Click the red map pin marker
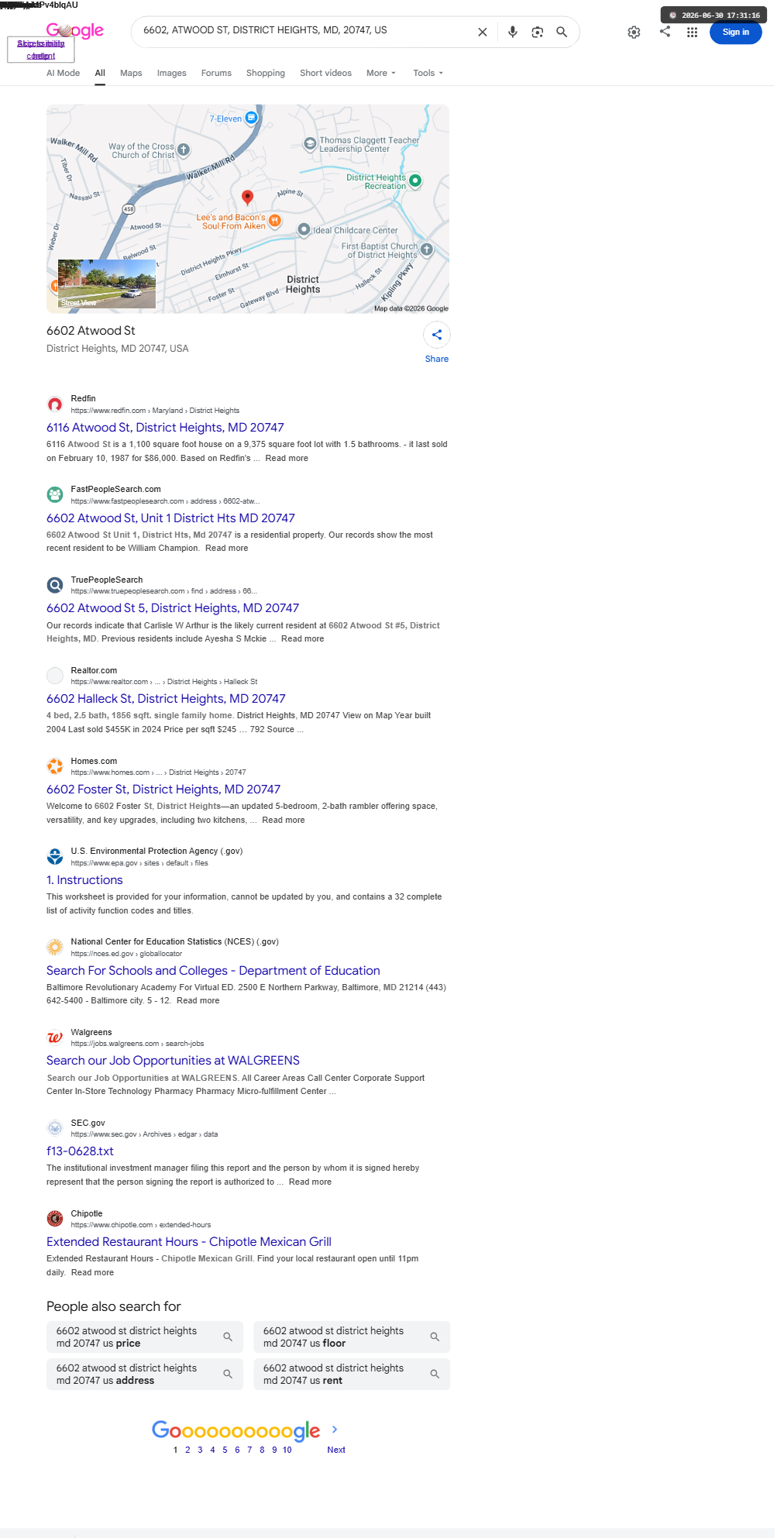This screenshot has height=1538, width=784. [247, 198]
